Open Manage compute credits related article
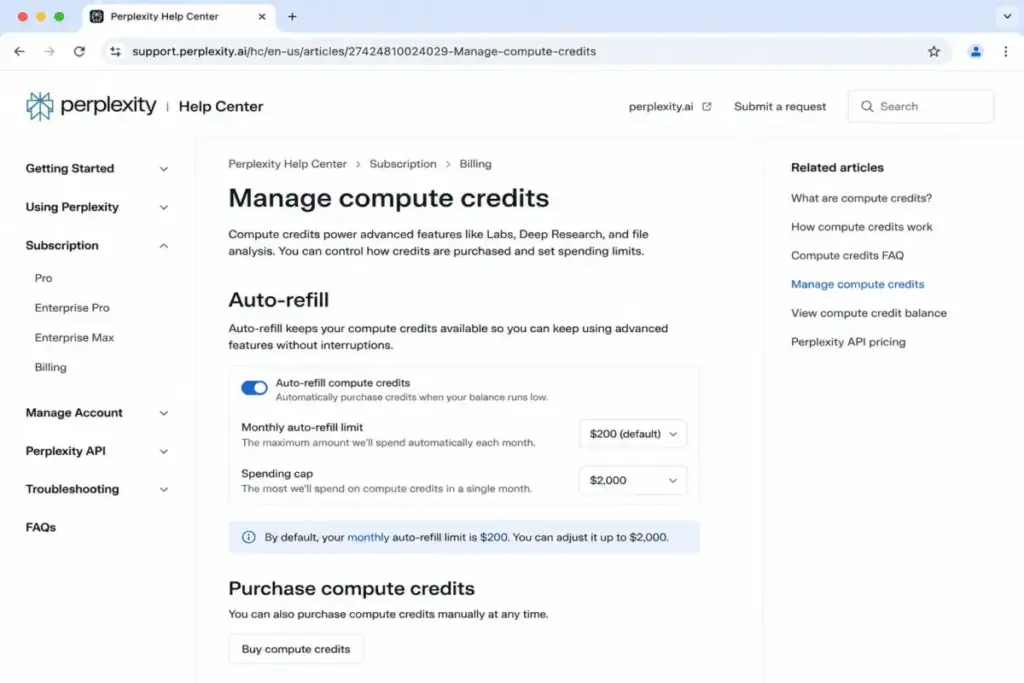The image size is (1024, 683). [857, 284]
